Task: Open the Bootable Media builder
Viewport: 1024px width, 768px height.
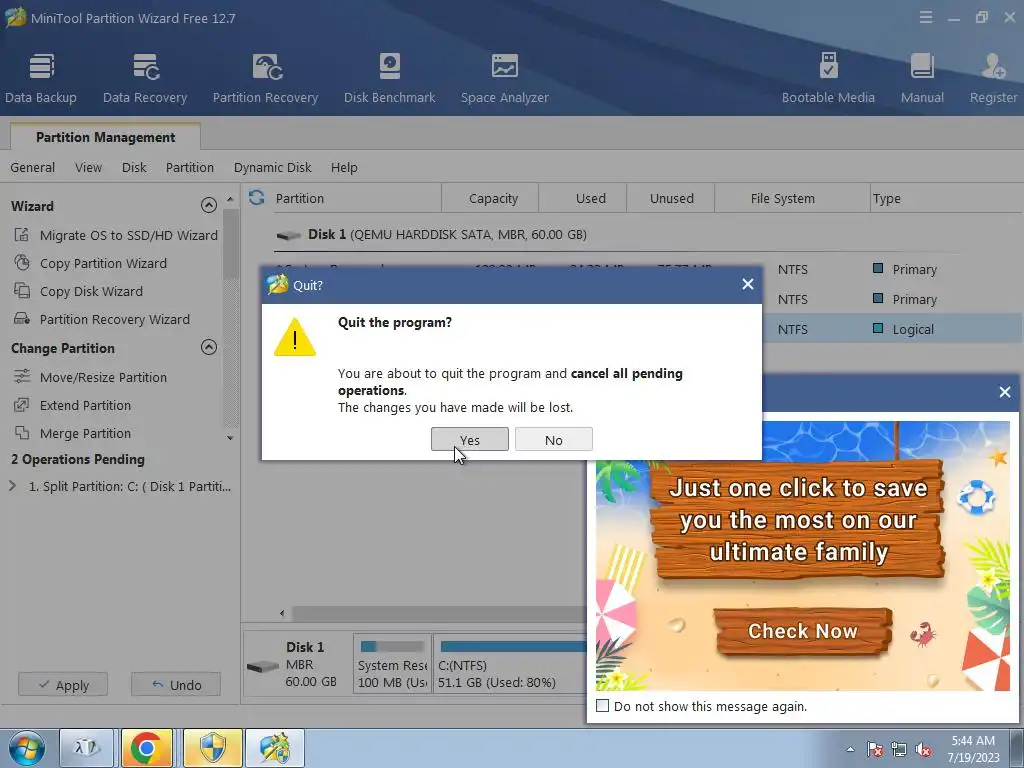Action: point(828,78)
